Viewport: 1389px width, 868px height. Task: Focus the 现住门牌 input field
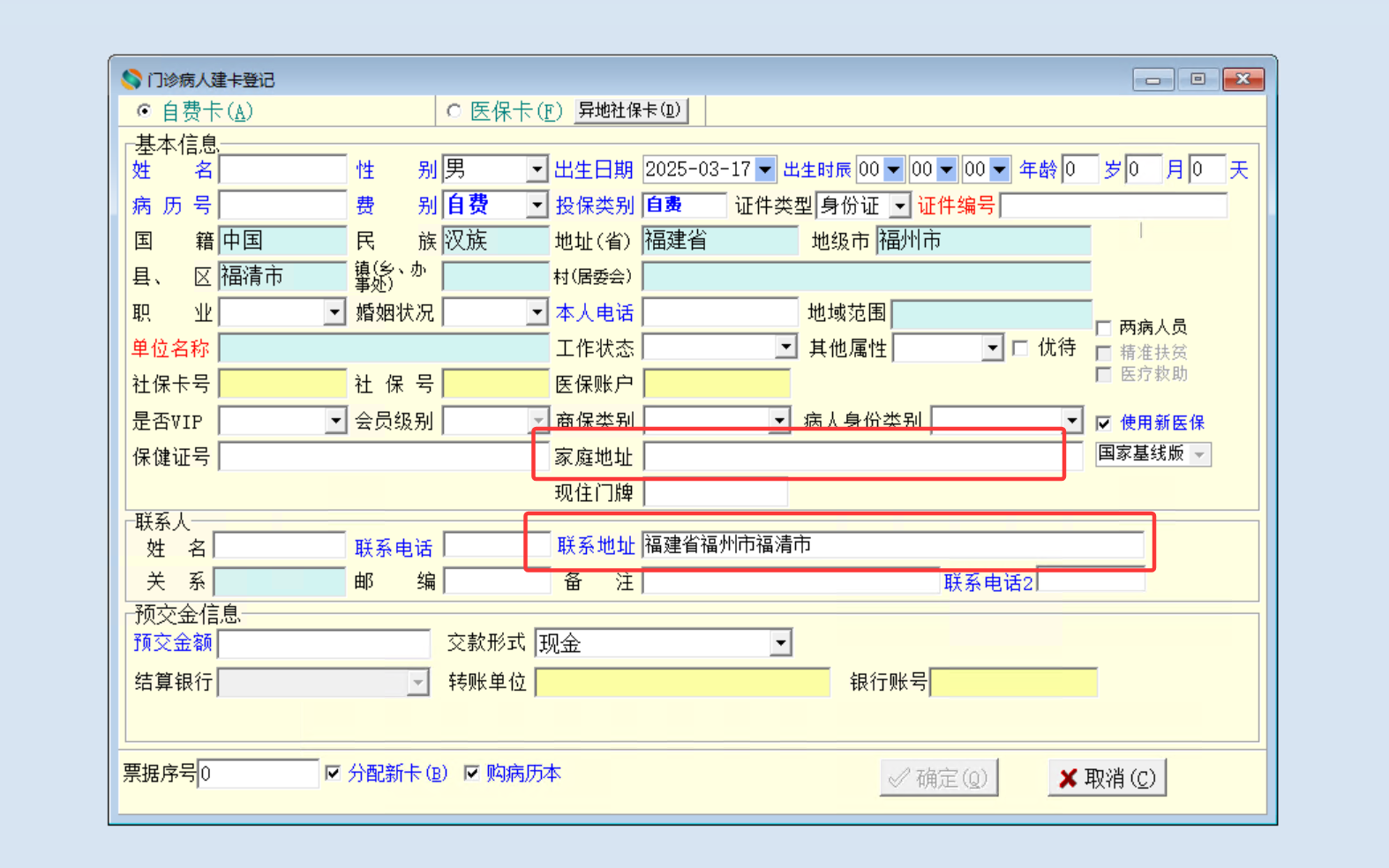click(716, 493)
